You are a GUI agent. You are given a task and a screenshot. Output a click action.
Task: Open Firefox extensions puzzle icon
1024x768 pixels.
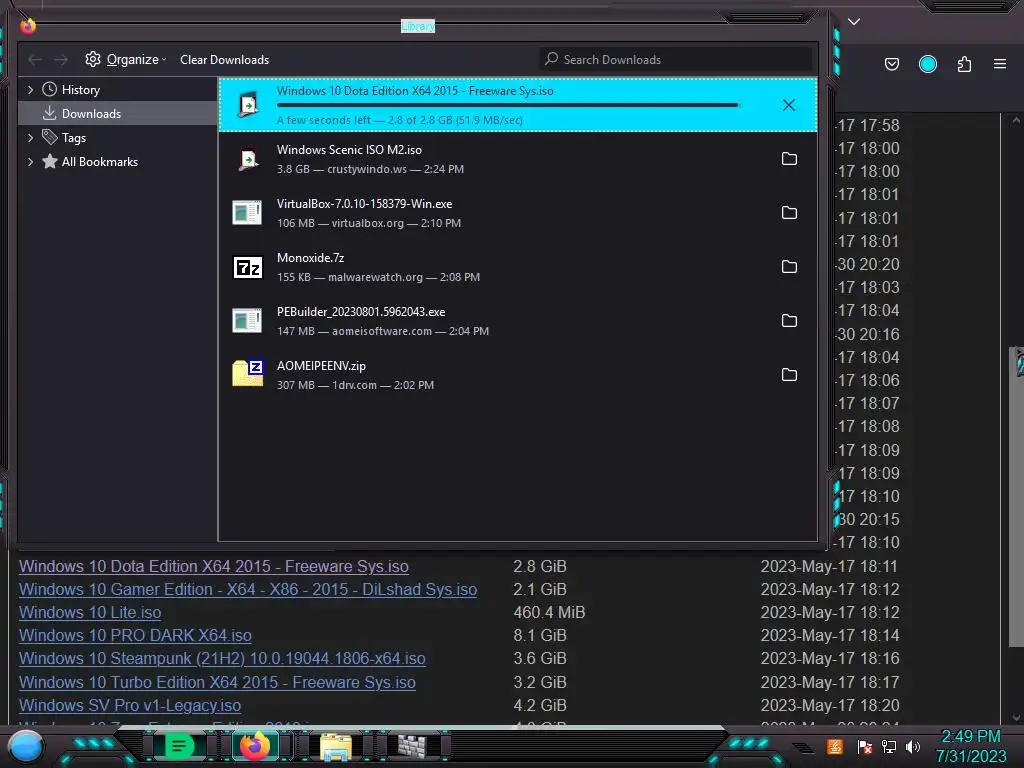pyautogui.click(x=964, y=64)
